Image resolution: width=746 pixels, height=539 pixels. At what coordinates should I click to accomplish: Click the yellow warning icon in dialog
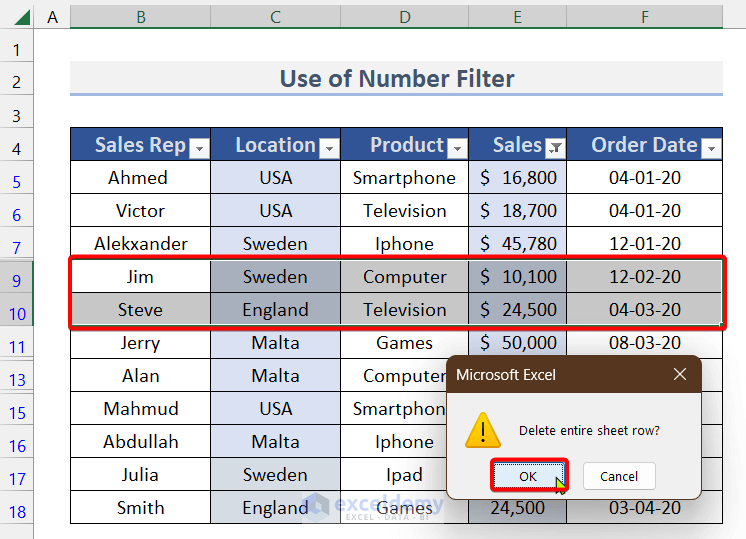(484, 430)
